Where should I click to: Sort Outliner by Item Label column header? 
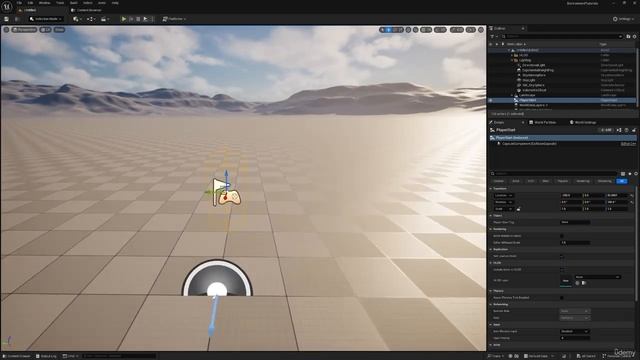click(516, 44)
